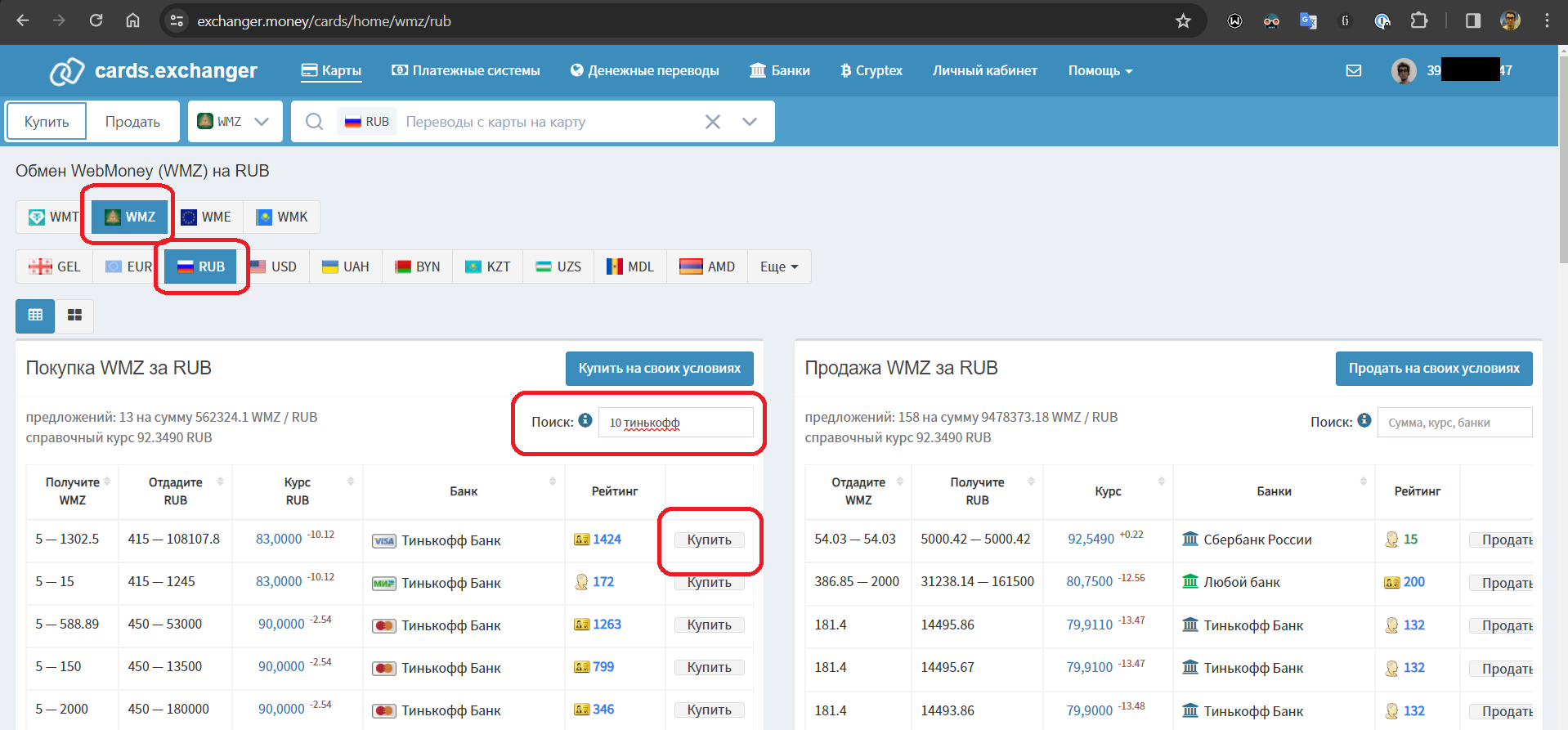Open user profile avatar in header
Screen dimensions: 1568x730
click(x=1404, y=71)
